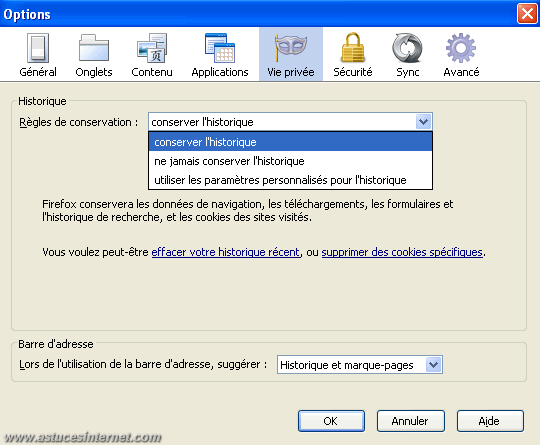
Task: Follow the "supprimer des cookies spécifiques" link
Action: click(x=402, y=252)
